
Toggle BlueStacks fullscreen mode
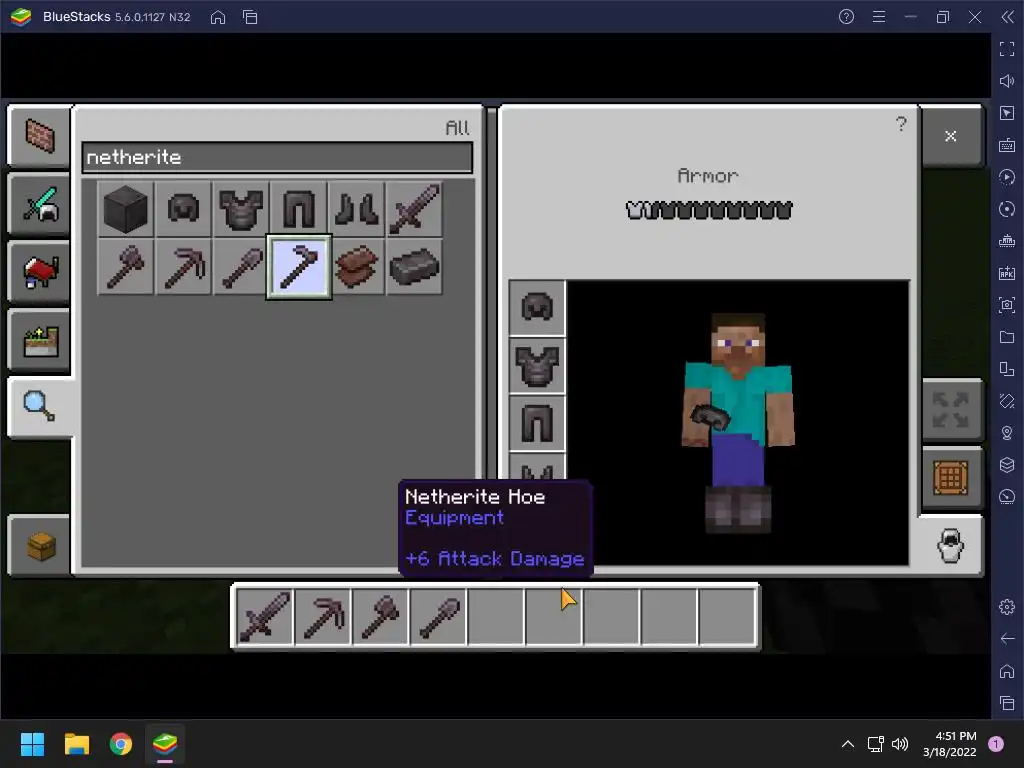pos(1007,49)
